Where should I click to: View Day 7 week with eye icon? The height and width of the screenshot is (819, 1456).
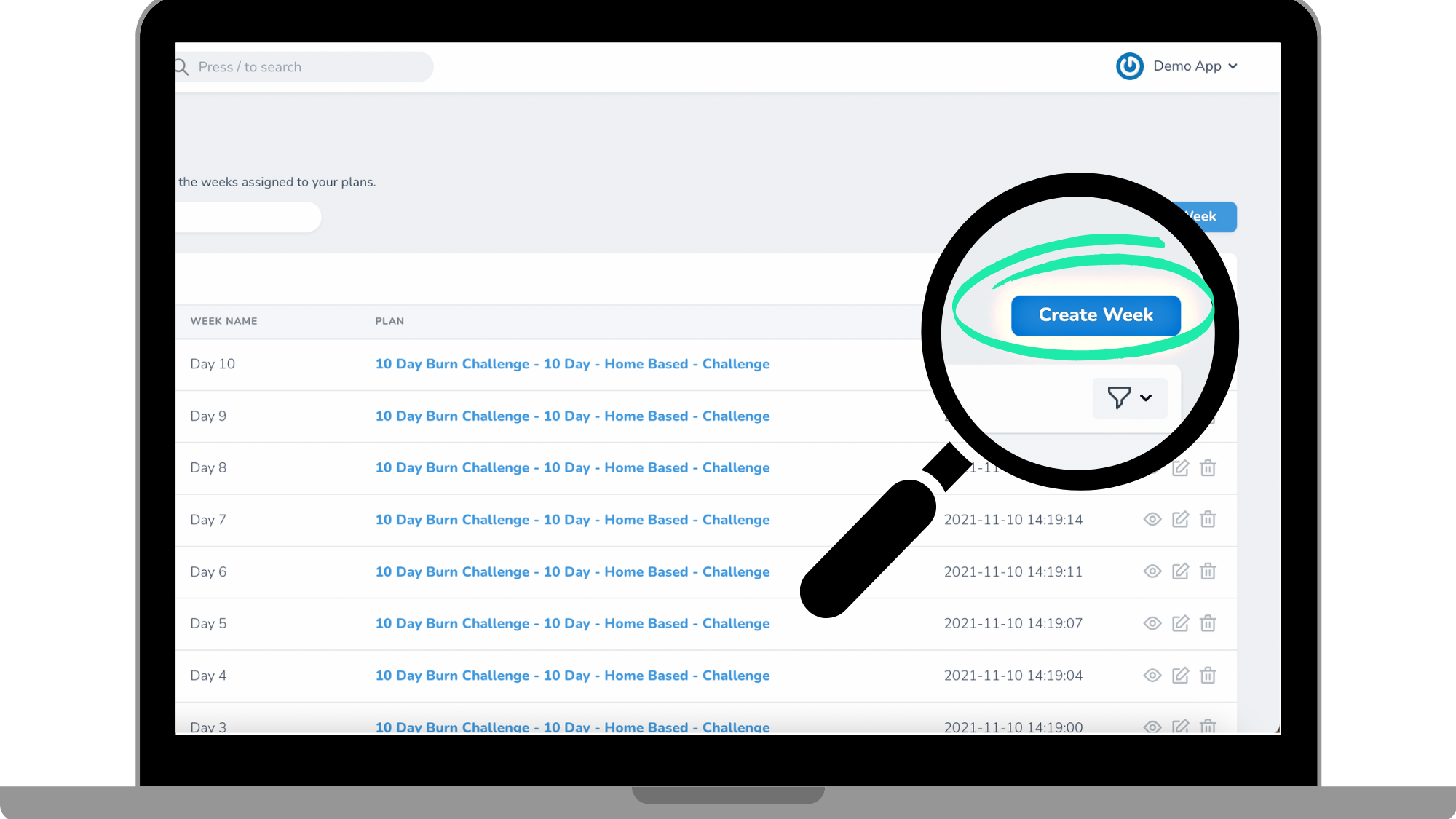point(1152,520)
